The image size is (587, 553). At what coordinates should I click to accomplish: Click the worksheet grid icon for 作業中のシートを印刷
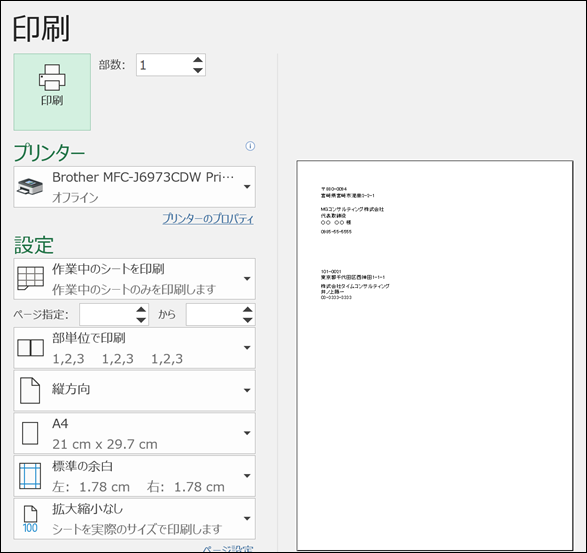pos(30,278)
